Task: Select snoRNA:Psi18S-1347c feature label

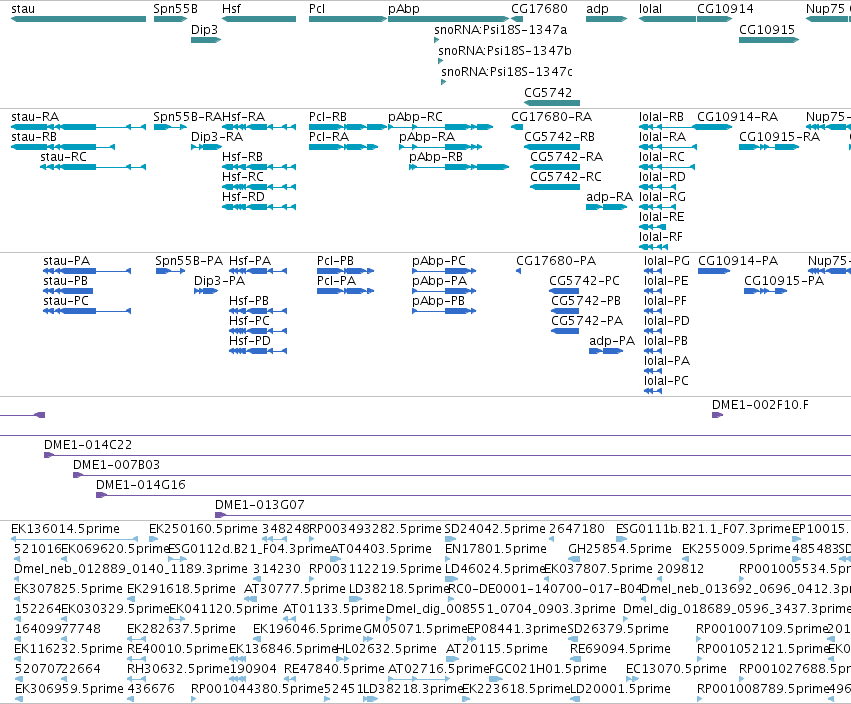Action: (507, 71)
